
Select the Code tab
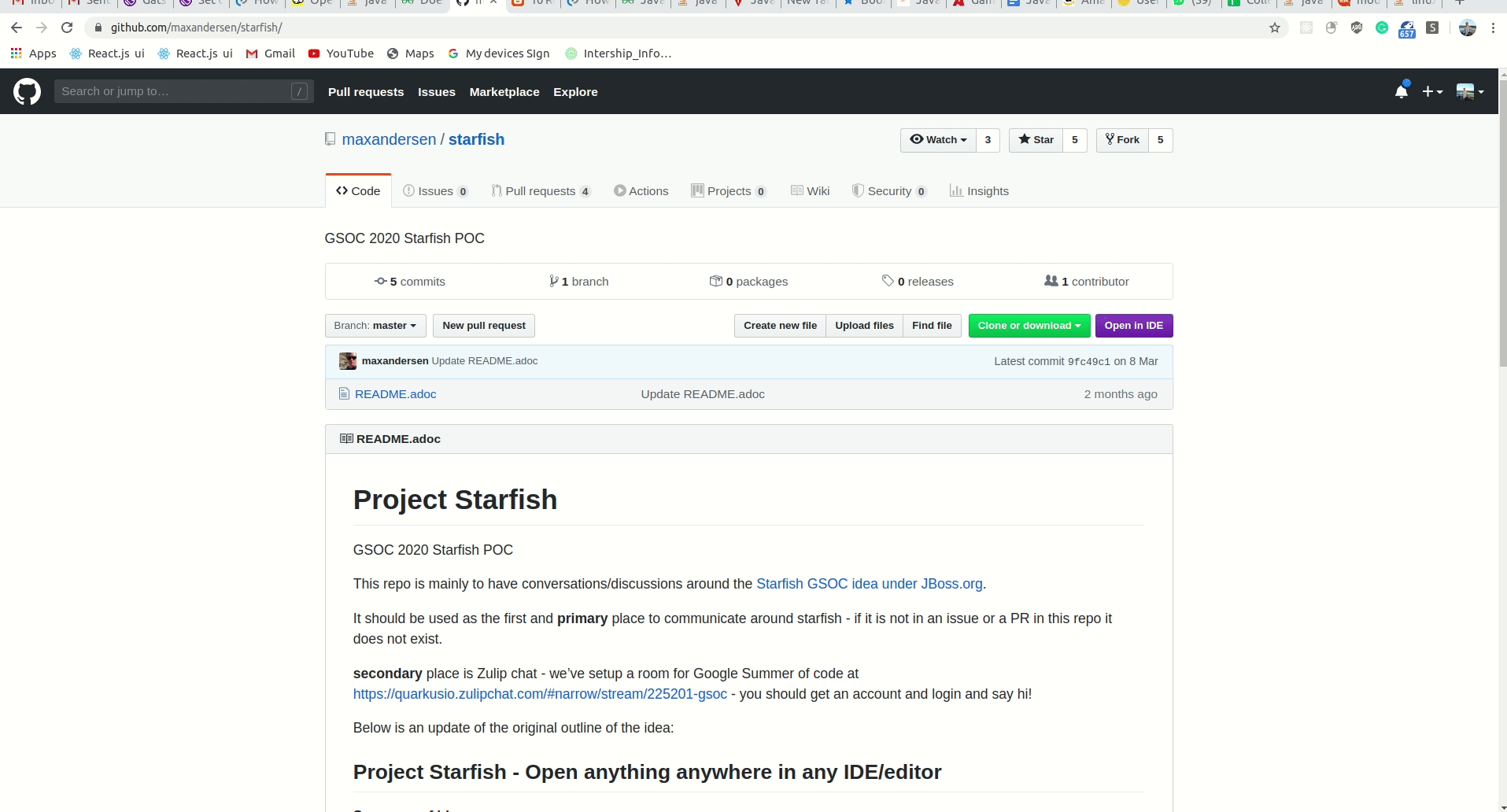[x=358, y=191]
